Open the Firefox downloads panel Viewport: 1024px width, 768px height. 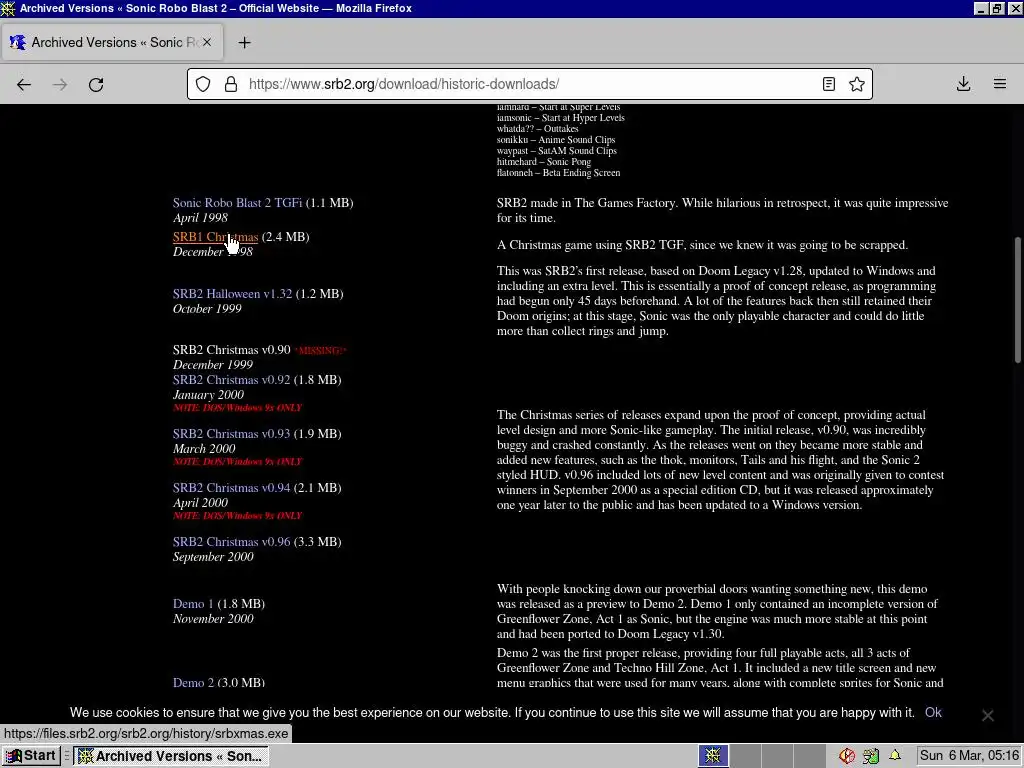click(963, 84)
